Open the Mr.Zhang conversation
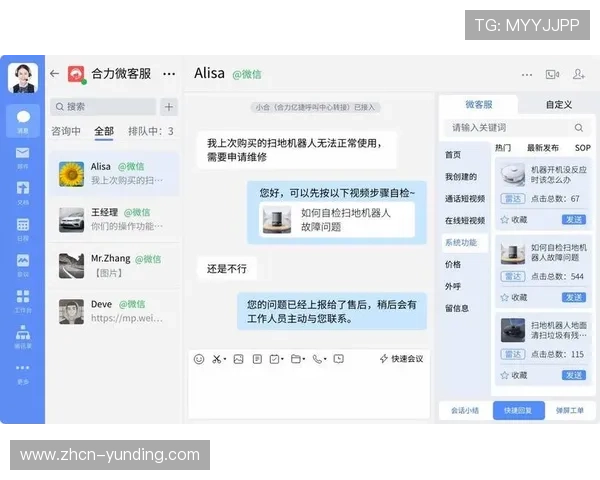 tap(114, 265)
